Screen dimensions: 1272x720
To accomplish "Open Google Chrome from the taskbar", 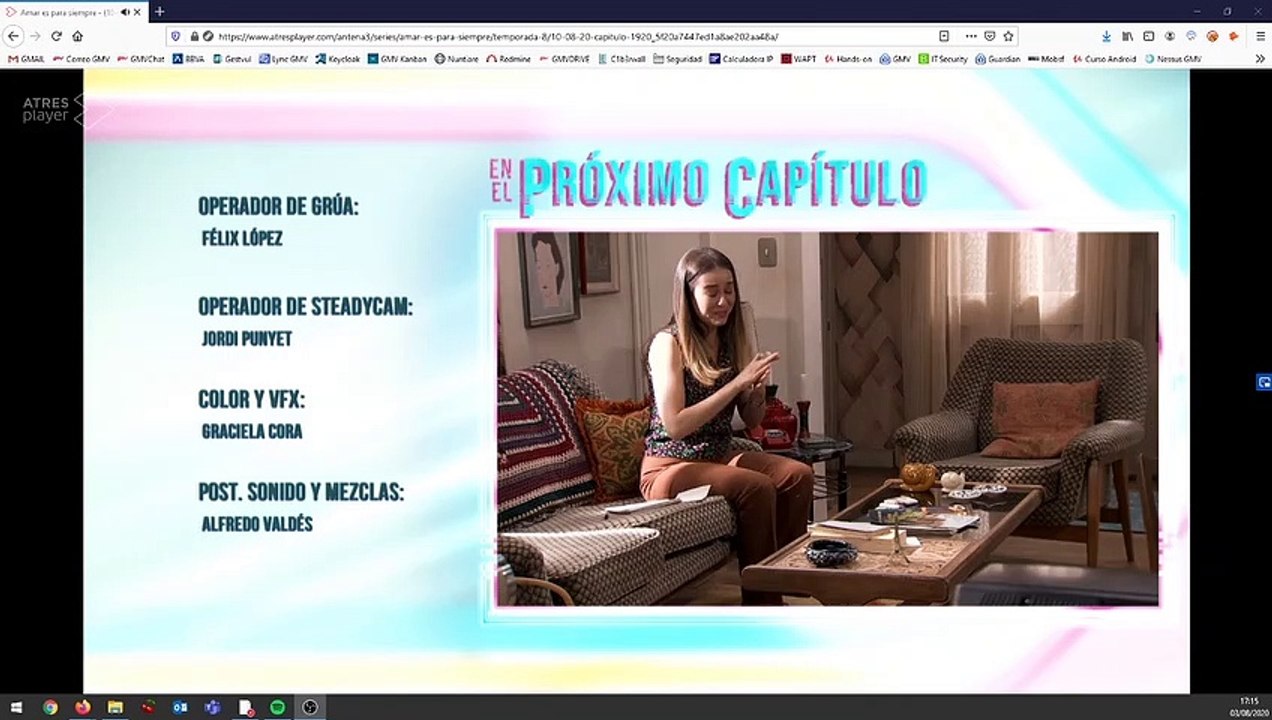I will 50,707.
